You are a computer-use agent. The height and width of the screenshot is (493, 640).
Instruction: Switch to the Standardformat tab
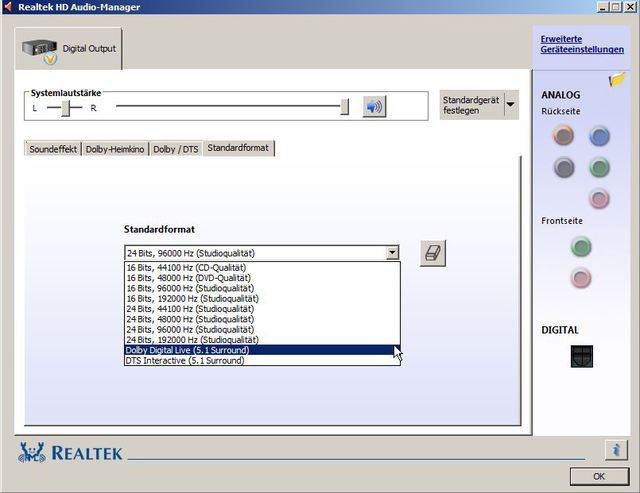[238, 148]
